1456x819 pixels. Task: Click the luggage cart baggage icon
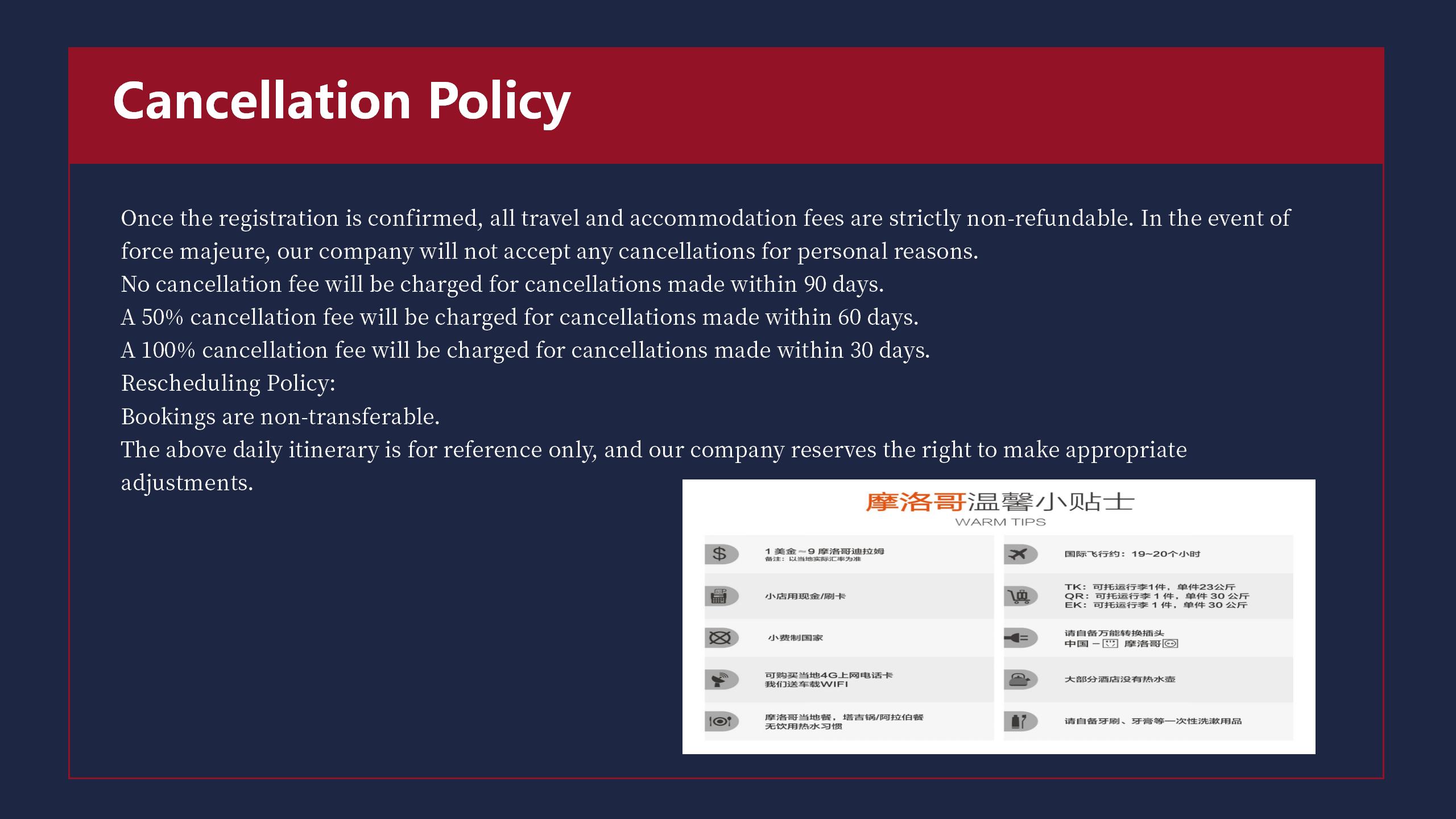coord(1019,596)
